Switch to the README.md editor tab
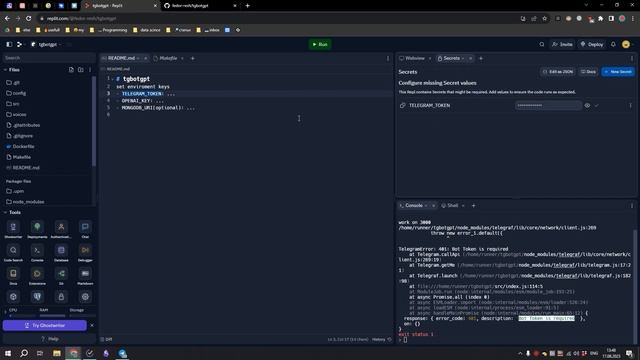This screenshot has height=360, width=640. pos(121,58)
